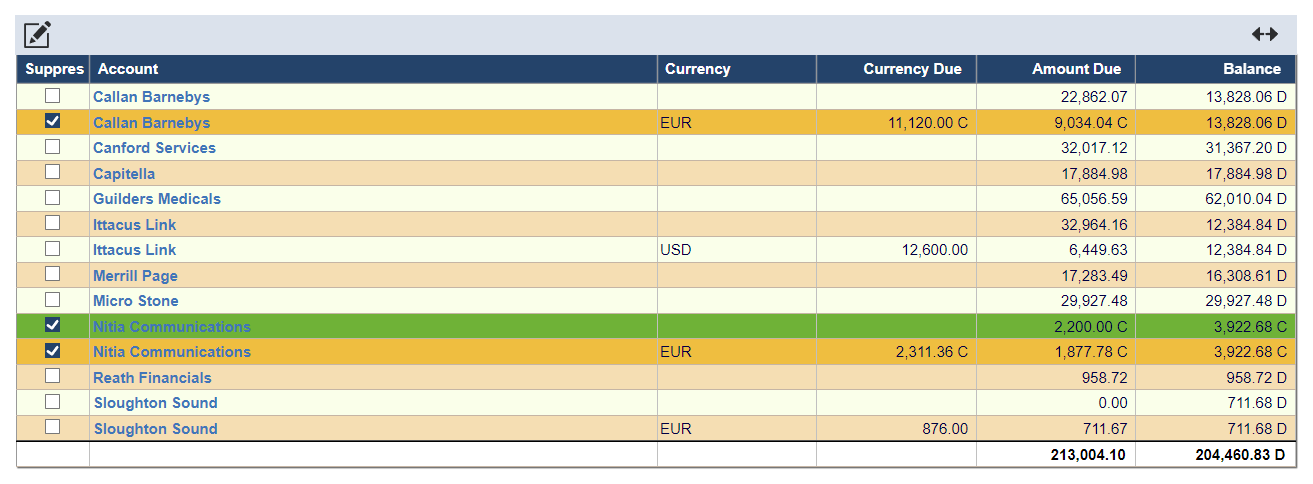Image resolution: width=1313 pixels, height=484 pixels.
Task: Sort by the Amount Due column header
Action: coord(1076,69)
